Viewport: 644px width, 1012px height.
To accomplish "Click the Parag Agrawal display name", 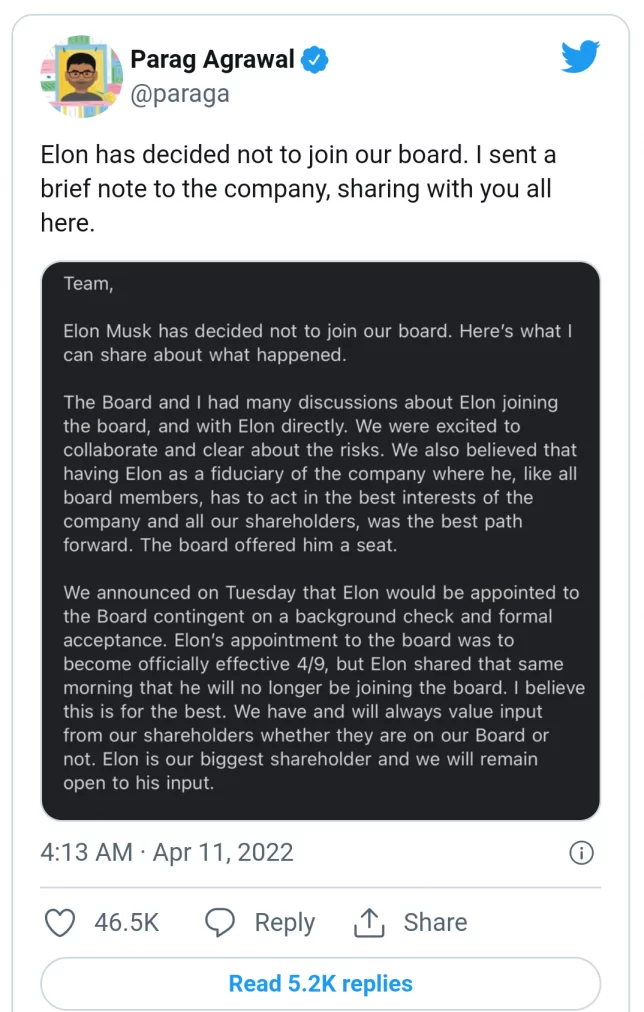I will (x=212, y=59).
